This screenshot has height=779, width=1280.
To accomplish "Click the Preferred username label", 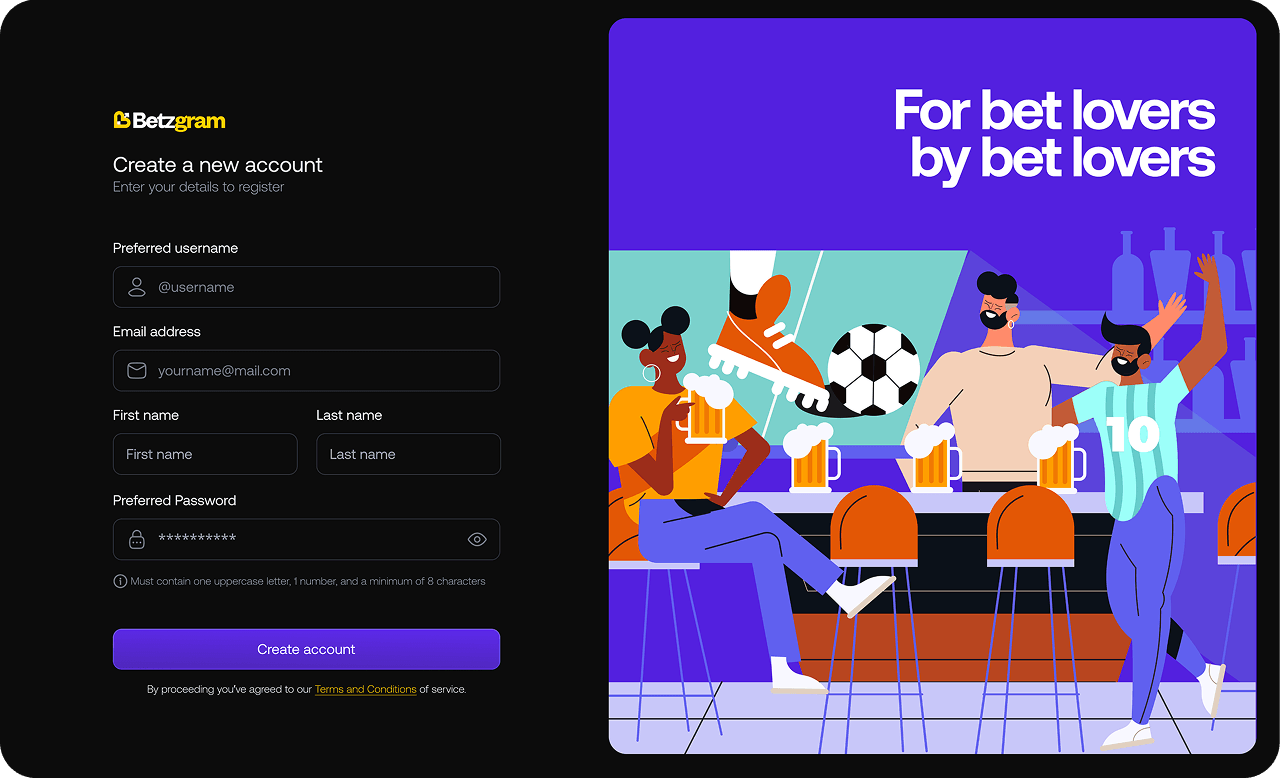I will click(175, 248).
